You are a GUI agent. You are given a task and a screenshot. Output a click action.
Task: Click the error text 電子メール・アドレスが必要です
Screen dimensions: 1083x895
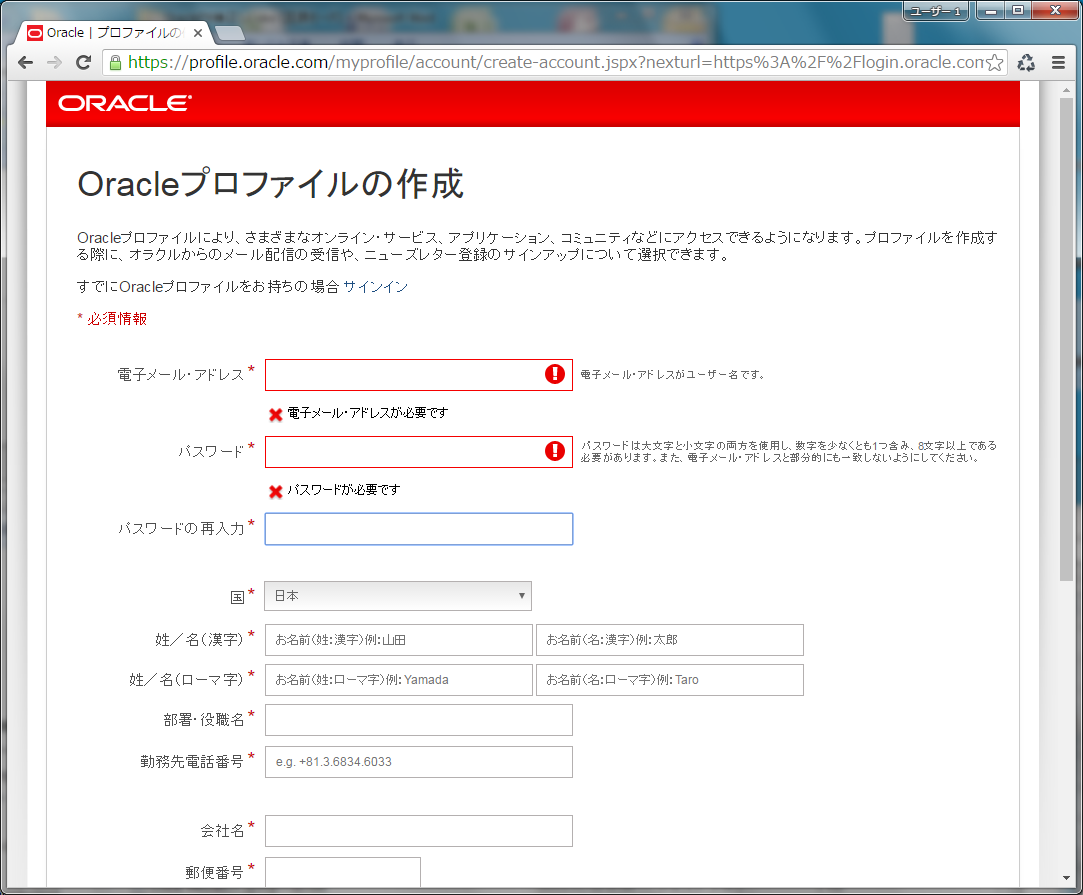pos(367,413)
